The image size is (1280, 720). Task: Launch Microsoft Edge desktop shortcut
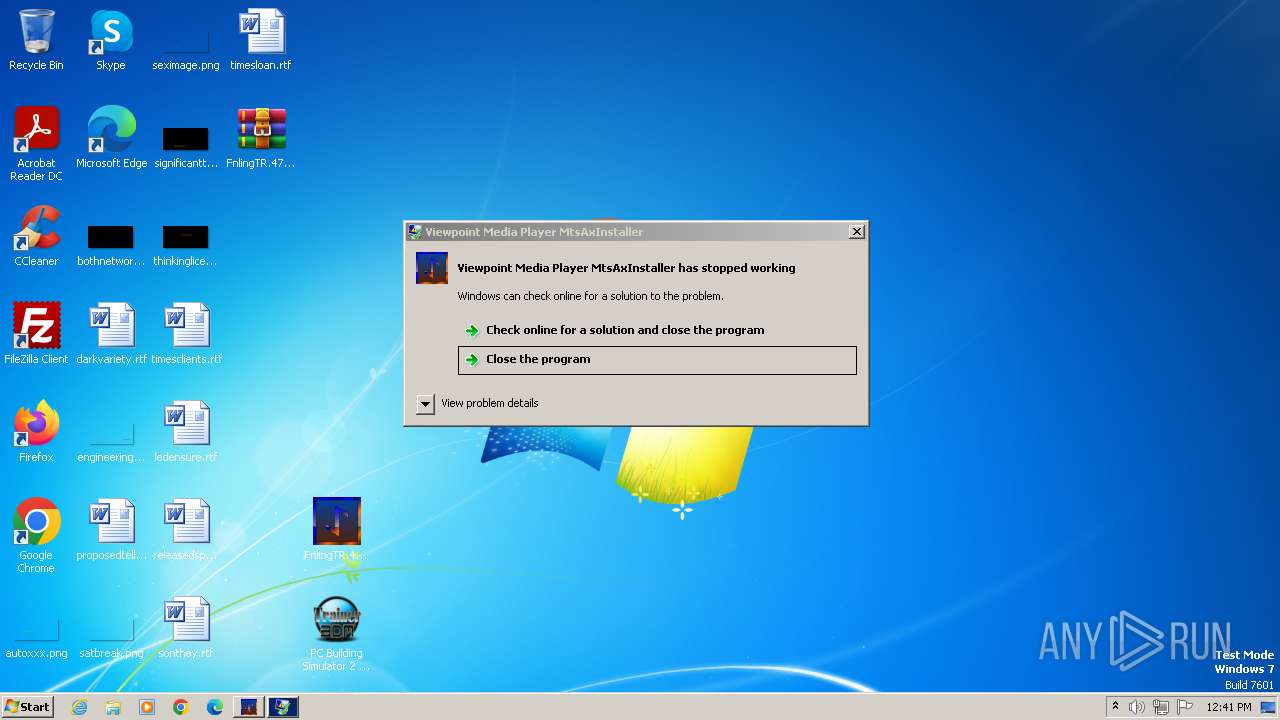pyautogui.click(x=111, y=138)
